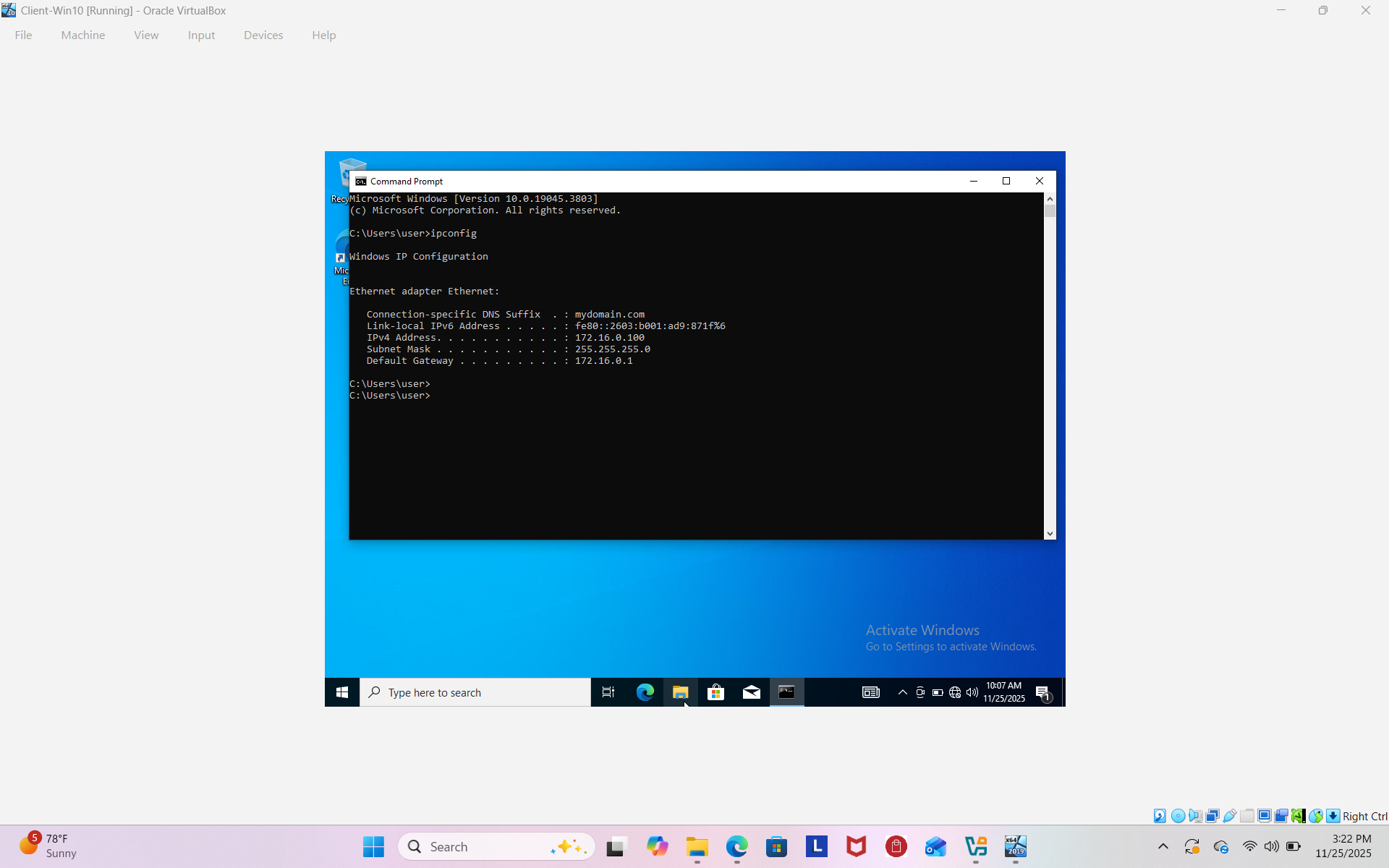Open Microsoft Store in the guest taskbar

715,692
